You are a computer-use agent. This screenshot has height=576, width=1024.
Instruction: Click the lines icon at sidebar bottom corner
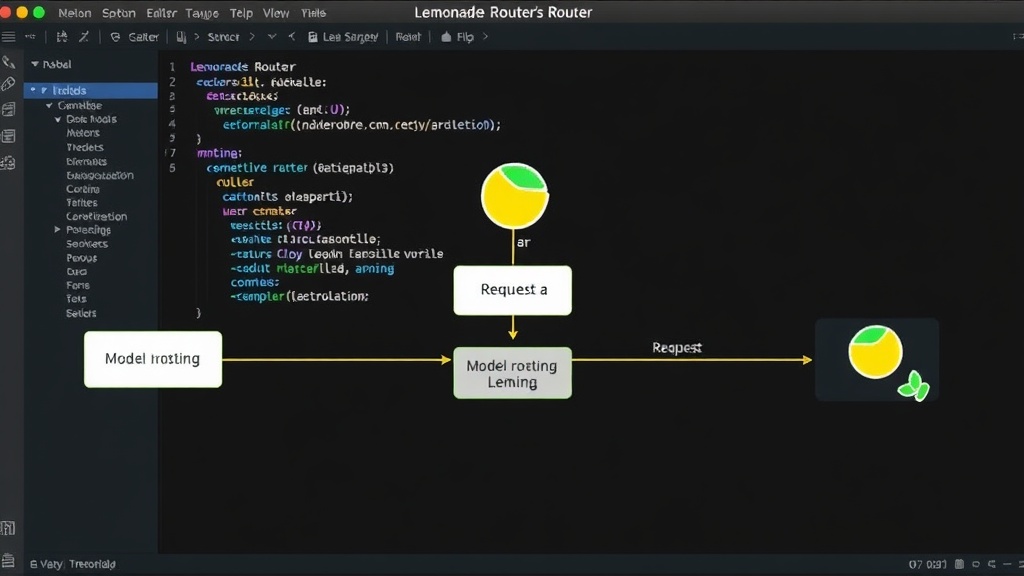tap(8, 560)
